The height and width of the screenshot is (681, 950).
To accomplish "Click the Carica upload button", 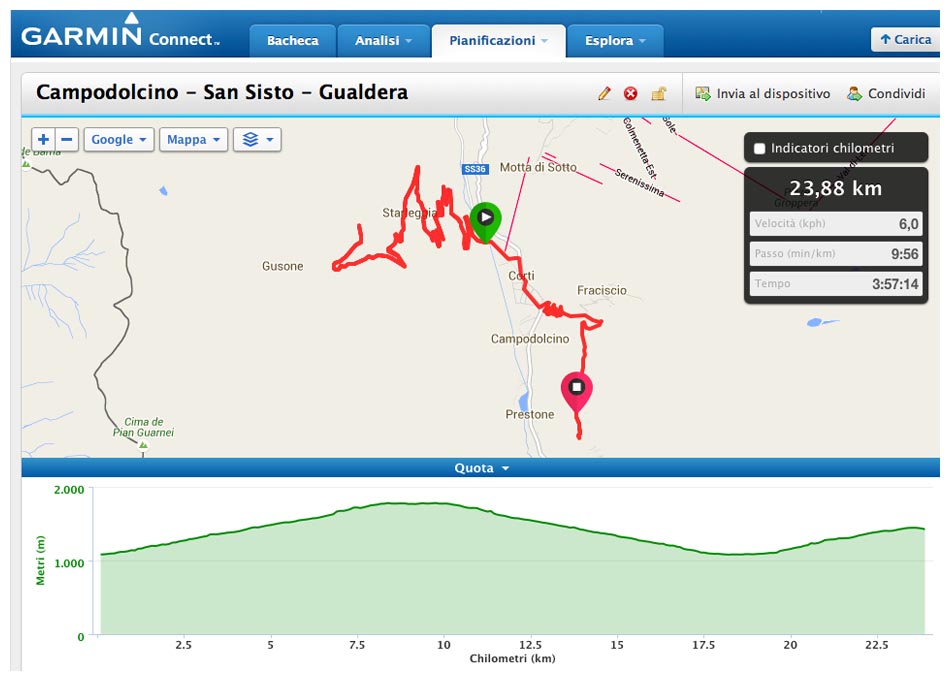I will click(905, 39).
